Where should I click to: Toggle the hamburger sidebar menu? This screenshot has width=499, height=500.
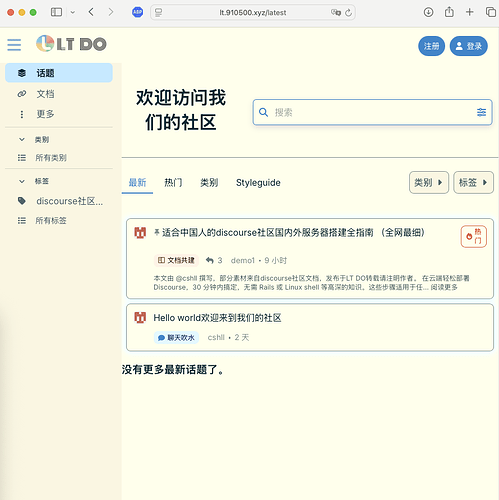14,45
